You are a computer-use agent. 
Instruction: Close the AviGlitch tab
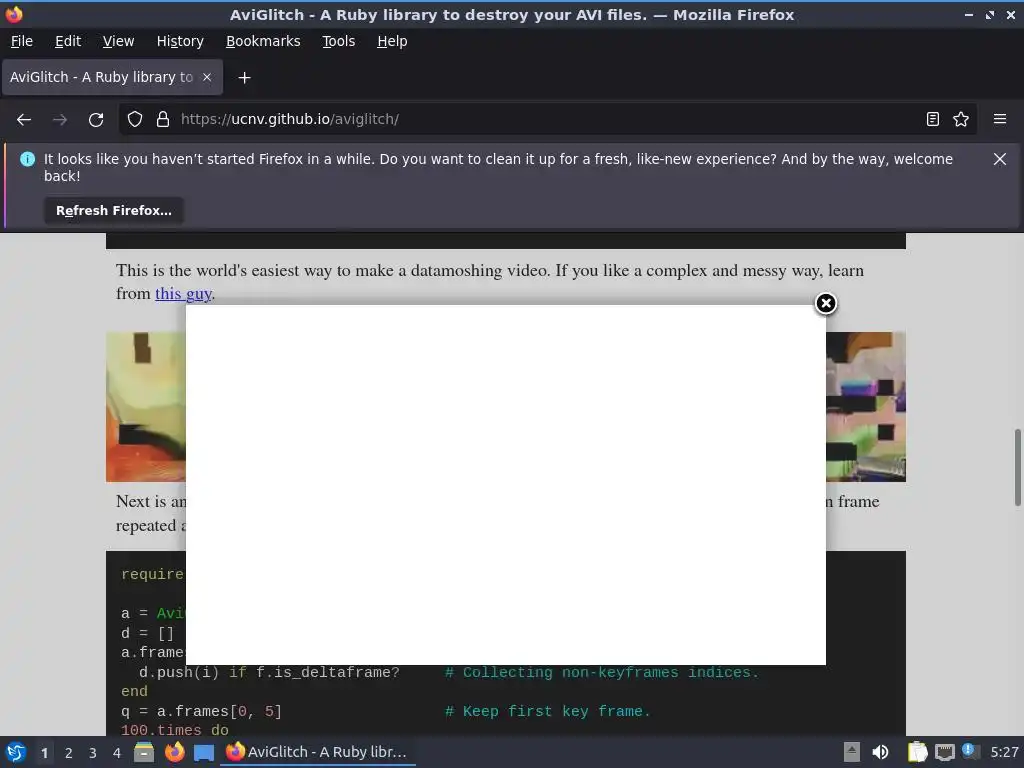pyautogui.click(x=207, y=77)
